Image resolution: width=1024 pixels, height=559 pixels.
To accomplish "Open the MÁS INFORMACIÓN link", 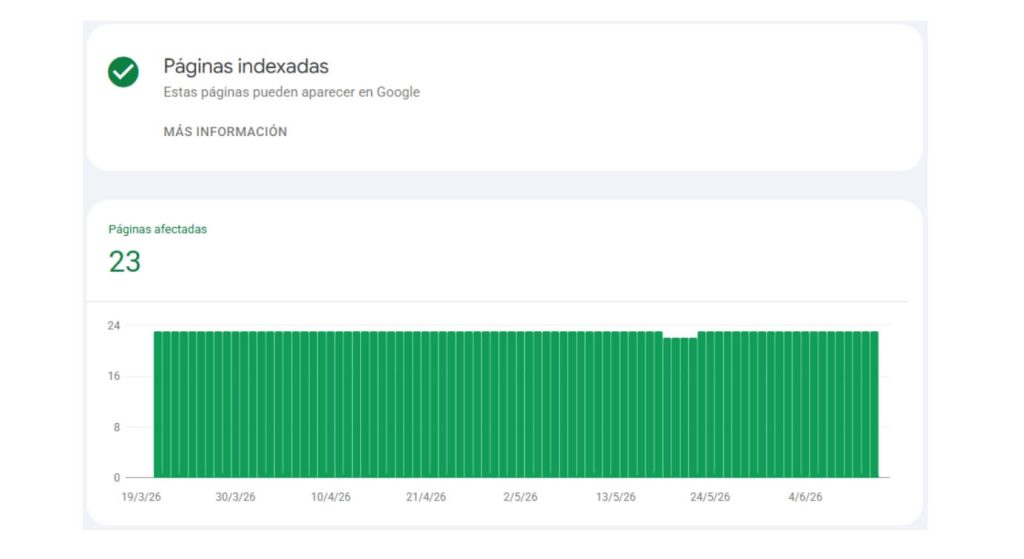I will coord(225,132).
